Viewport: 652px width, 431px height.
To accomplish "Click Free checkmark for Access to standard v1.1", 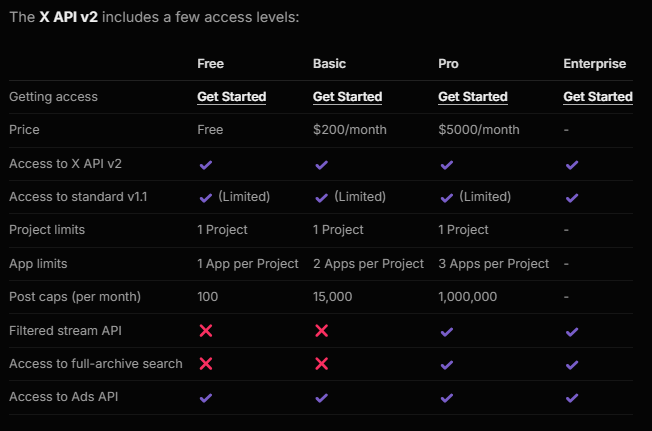I will point(206,198).
